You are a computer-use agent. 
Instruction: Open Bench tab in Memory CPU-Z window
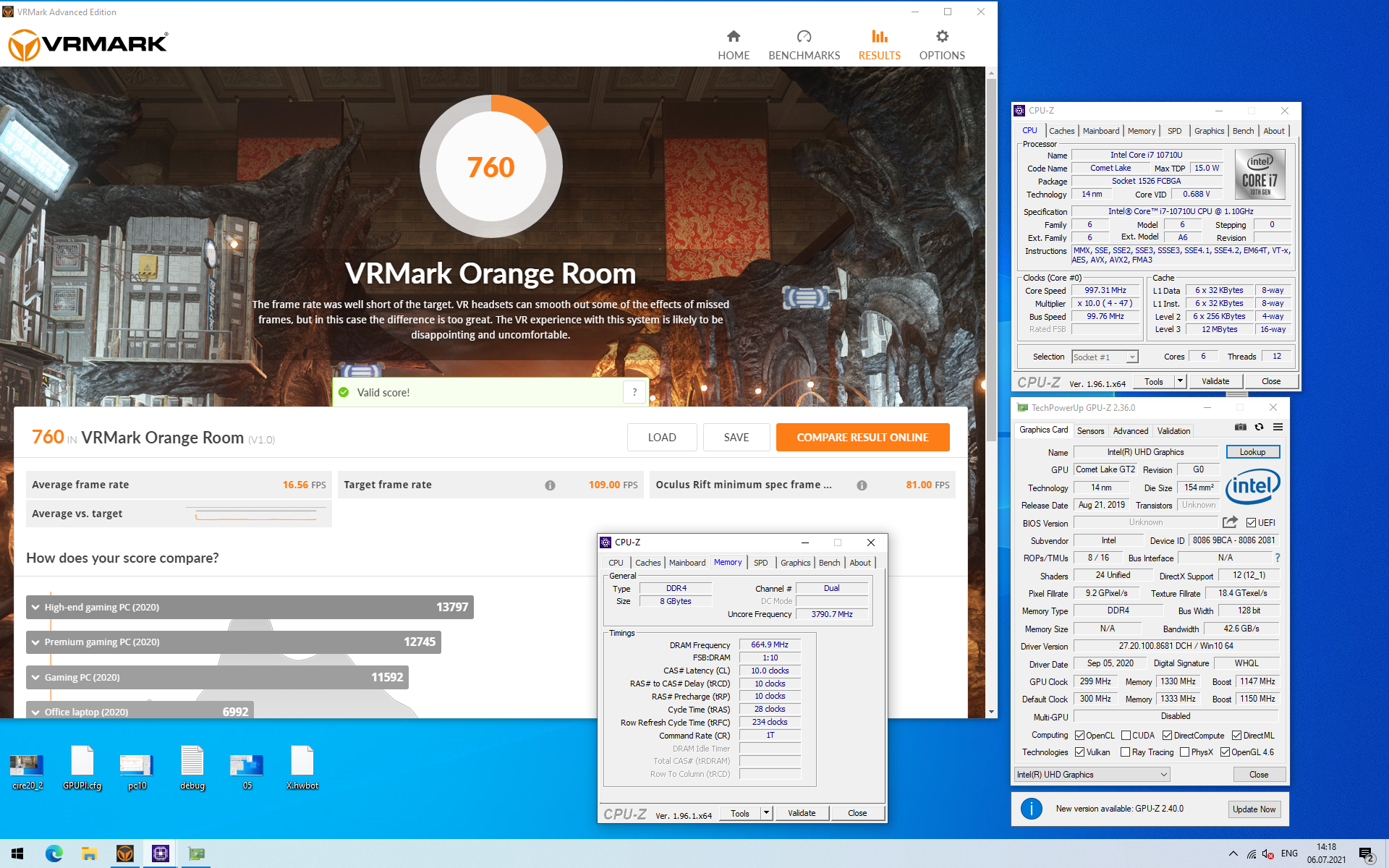pos(829,563)
